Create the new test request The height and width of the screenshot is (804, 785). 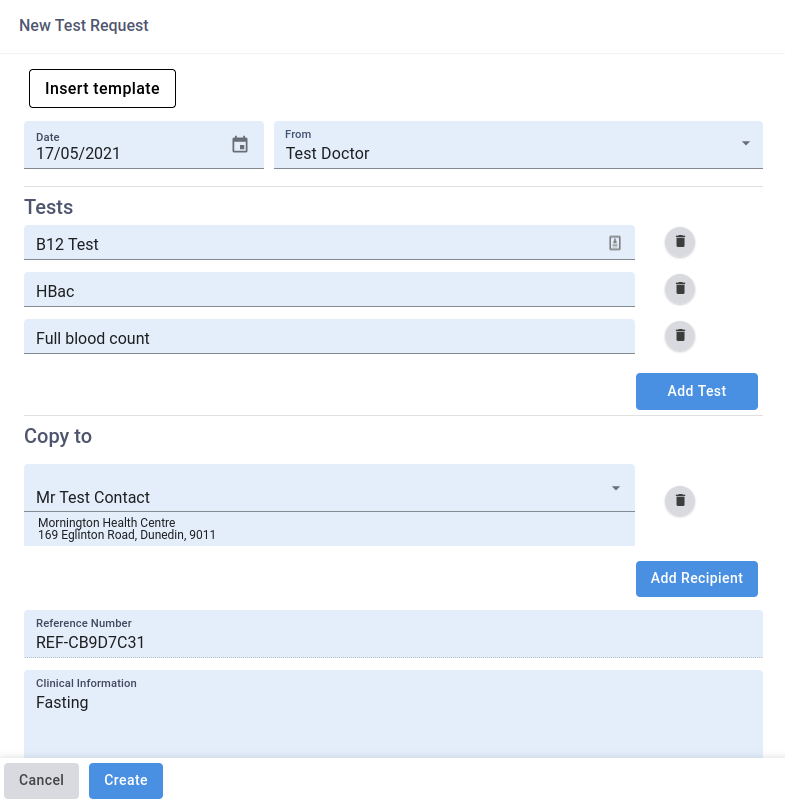126,780
